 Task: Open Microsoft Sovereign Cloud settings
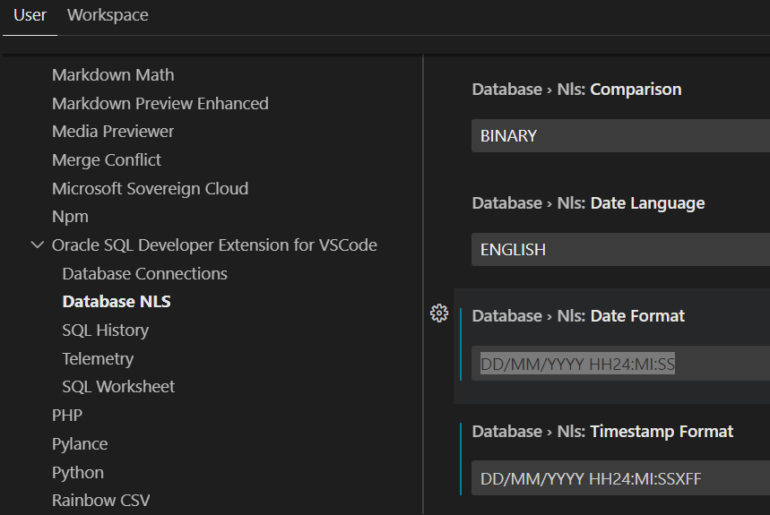click(x=150, y=188)
